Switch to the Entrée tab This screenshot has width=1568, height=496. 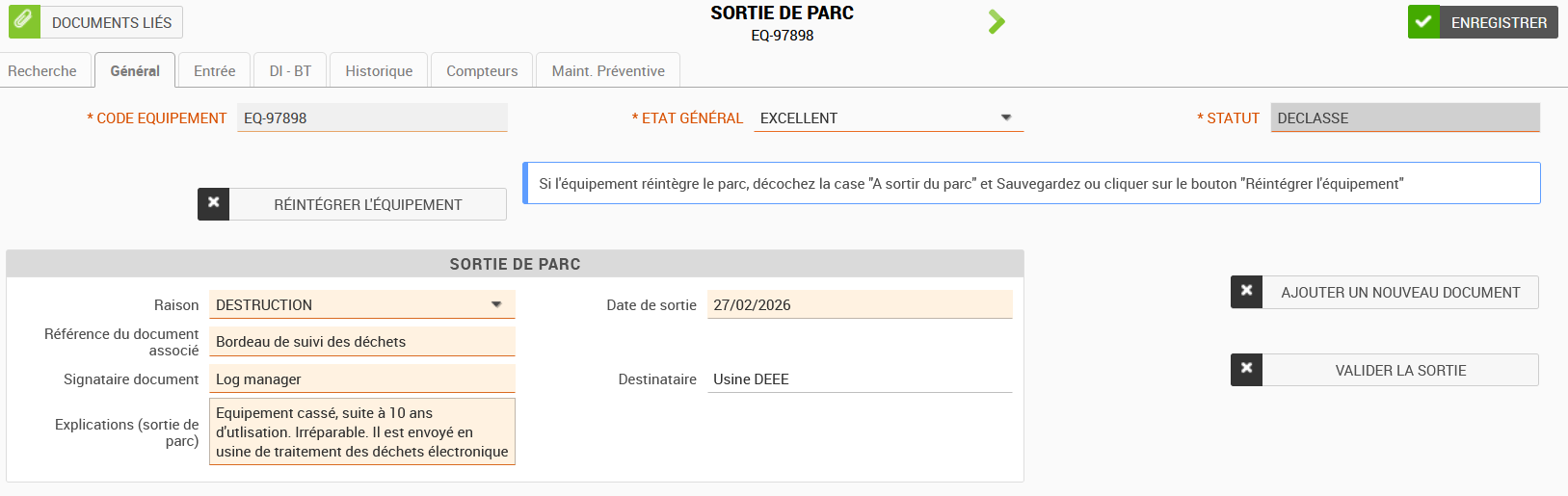coord(214,71)
